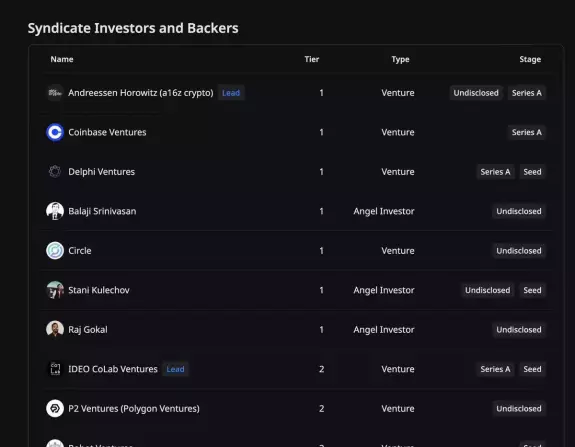Open P2 Ventures (Polygon Ventures) entry
The height and width of the screenshot is (447, 575).
pos(134,409)
